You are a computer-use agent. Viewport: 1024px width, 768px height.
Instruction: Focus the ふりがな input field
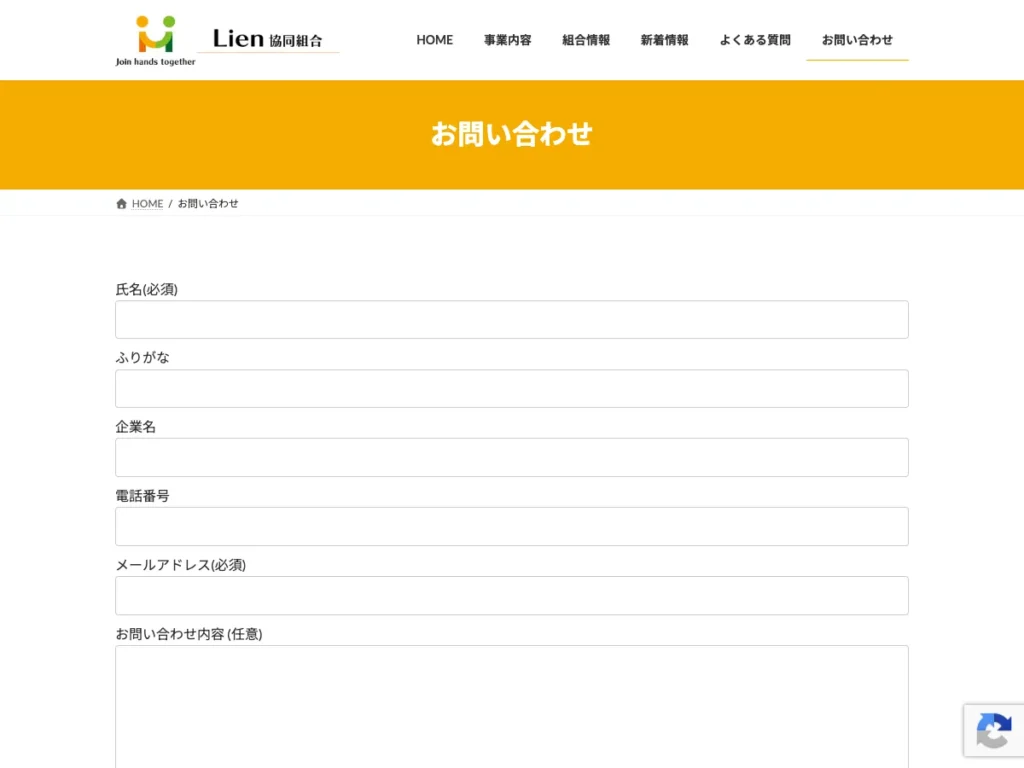click(511, 389)
